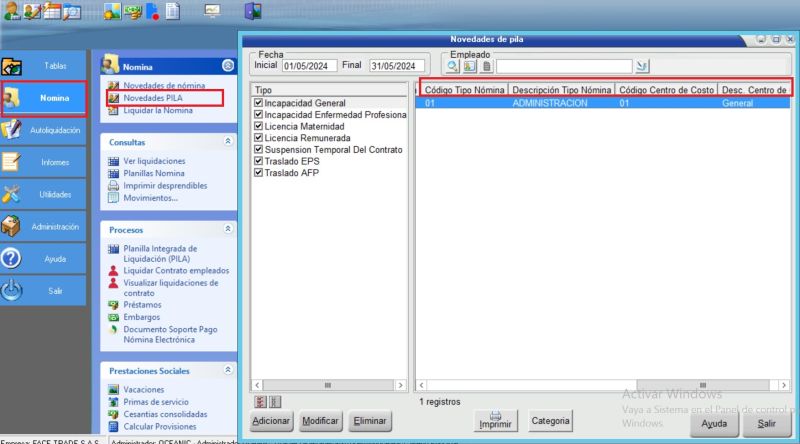Viewport: 800px width, 444px height.
Task: Click the employee search magnifier icon
Action: [452, 67]
